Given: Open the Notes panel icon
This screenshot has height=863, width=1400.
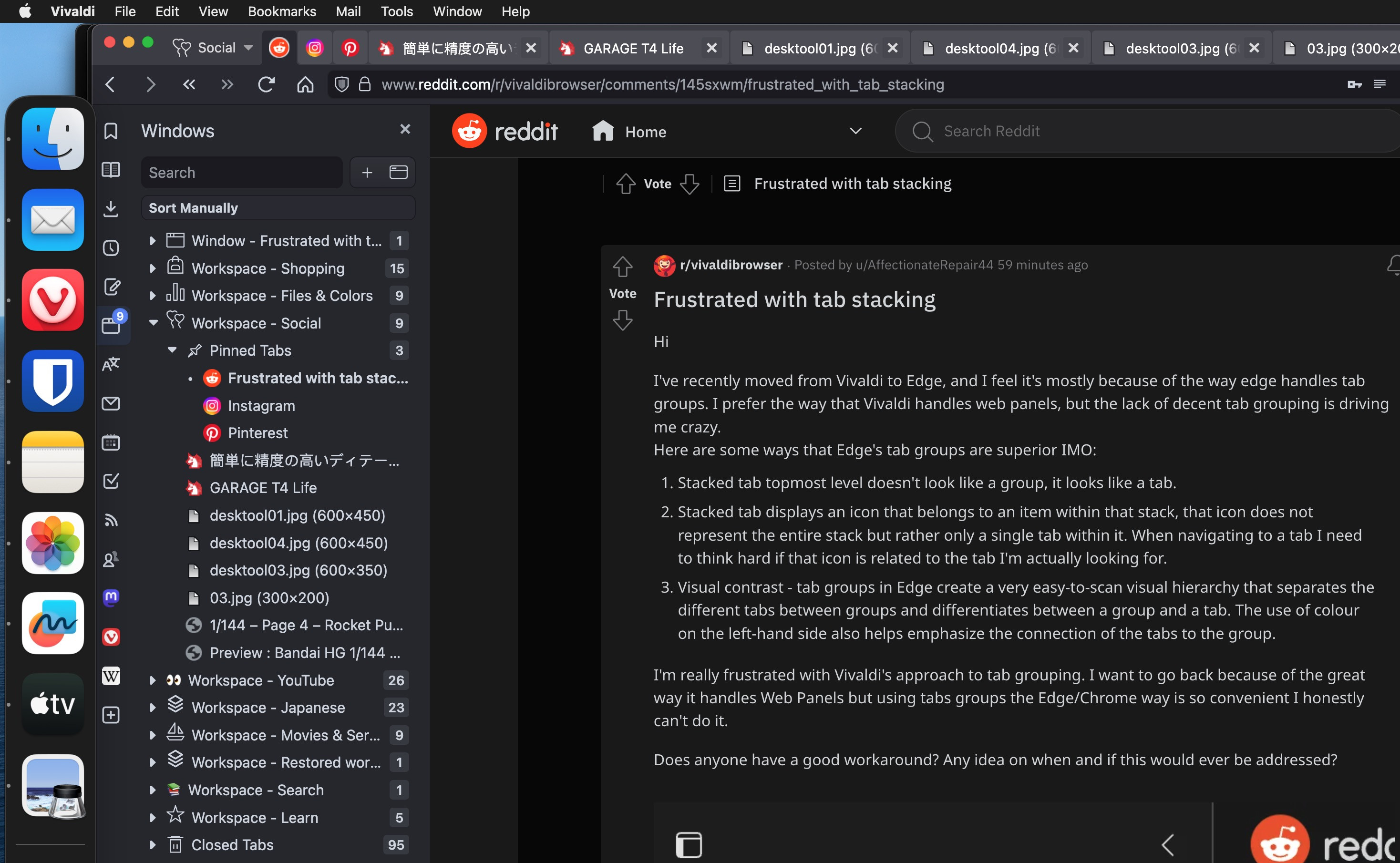Looking at the screenshot, I should 112,287.
